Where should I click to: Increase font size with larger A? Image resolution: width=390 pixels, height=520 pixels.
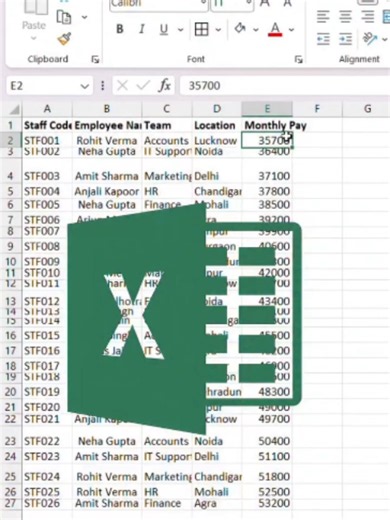(265, 3)
